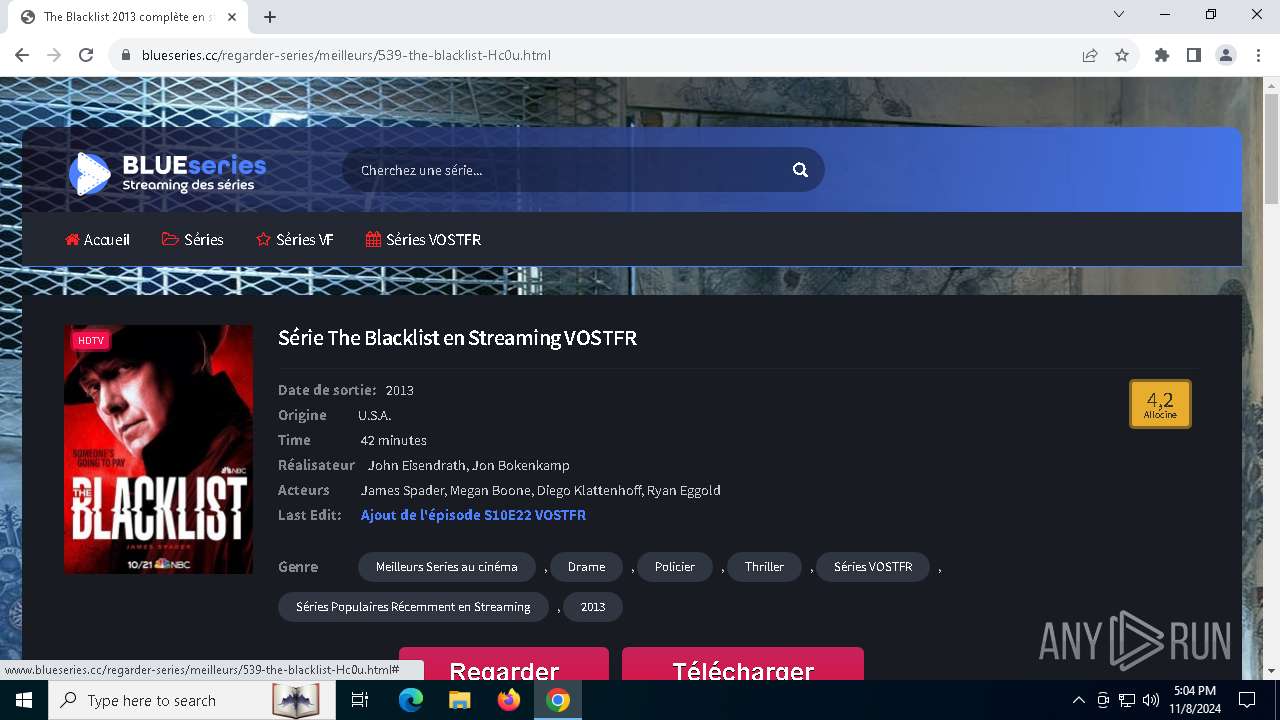Select the Policier genre tag
The image size is (1280, 720).
(675, 567)
